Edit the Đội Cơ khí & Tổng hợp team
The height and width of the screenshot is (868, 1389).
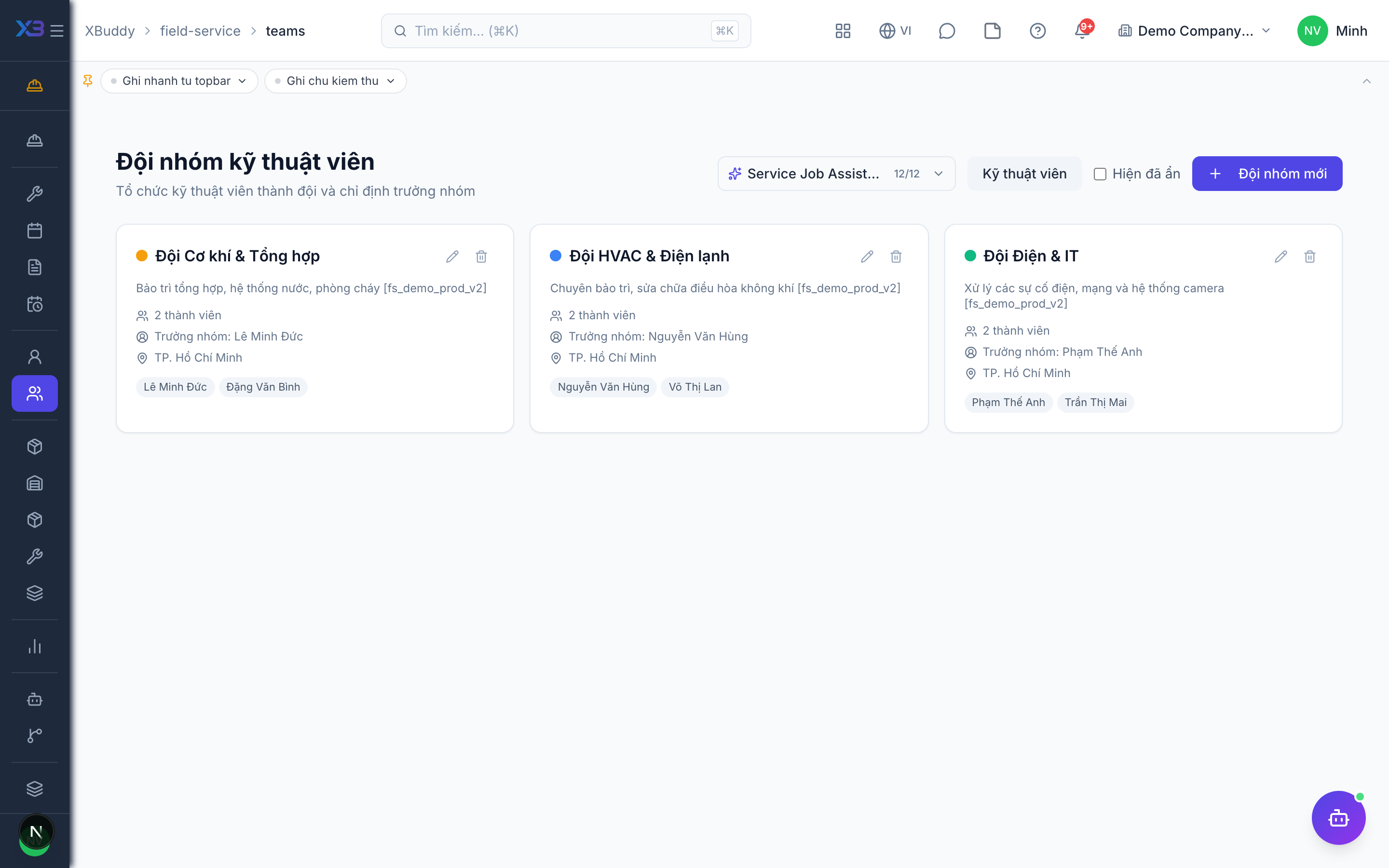(x=452, y=257)
